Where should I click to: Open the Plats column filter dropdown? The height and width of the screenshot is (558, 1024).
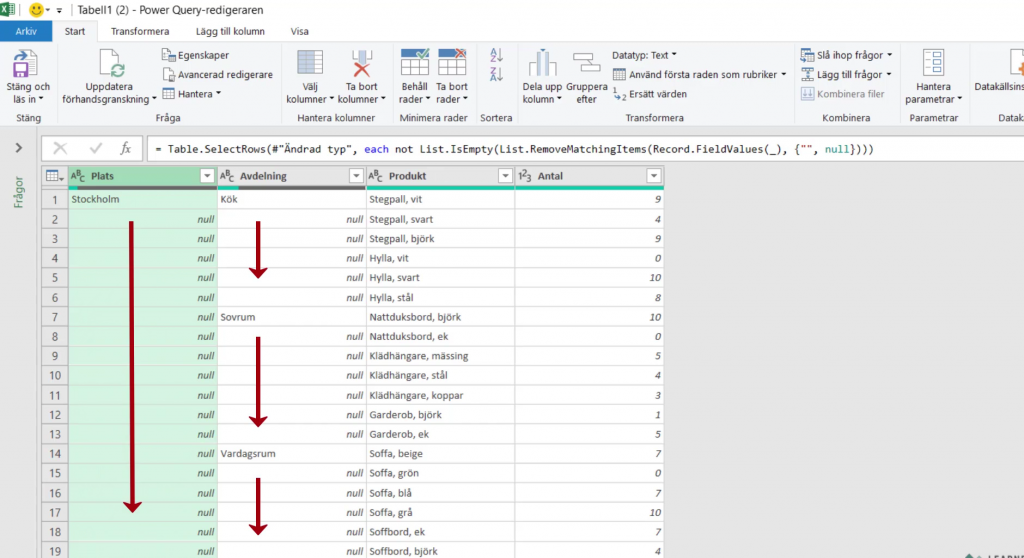click(x=207, y=176)
